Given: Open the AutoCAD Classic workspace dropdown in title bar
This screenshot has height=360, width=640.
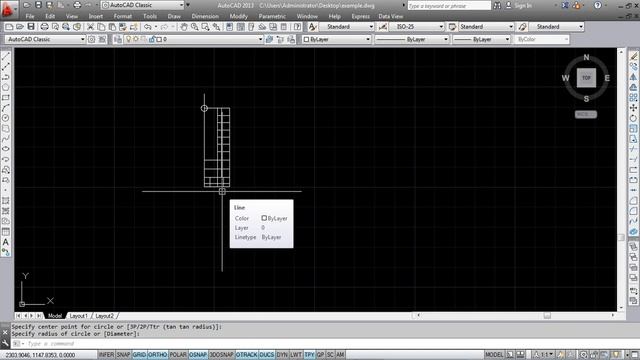Looking at the screenshot, I should (x=143, y=5).
